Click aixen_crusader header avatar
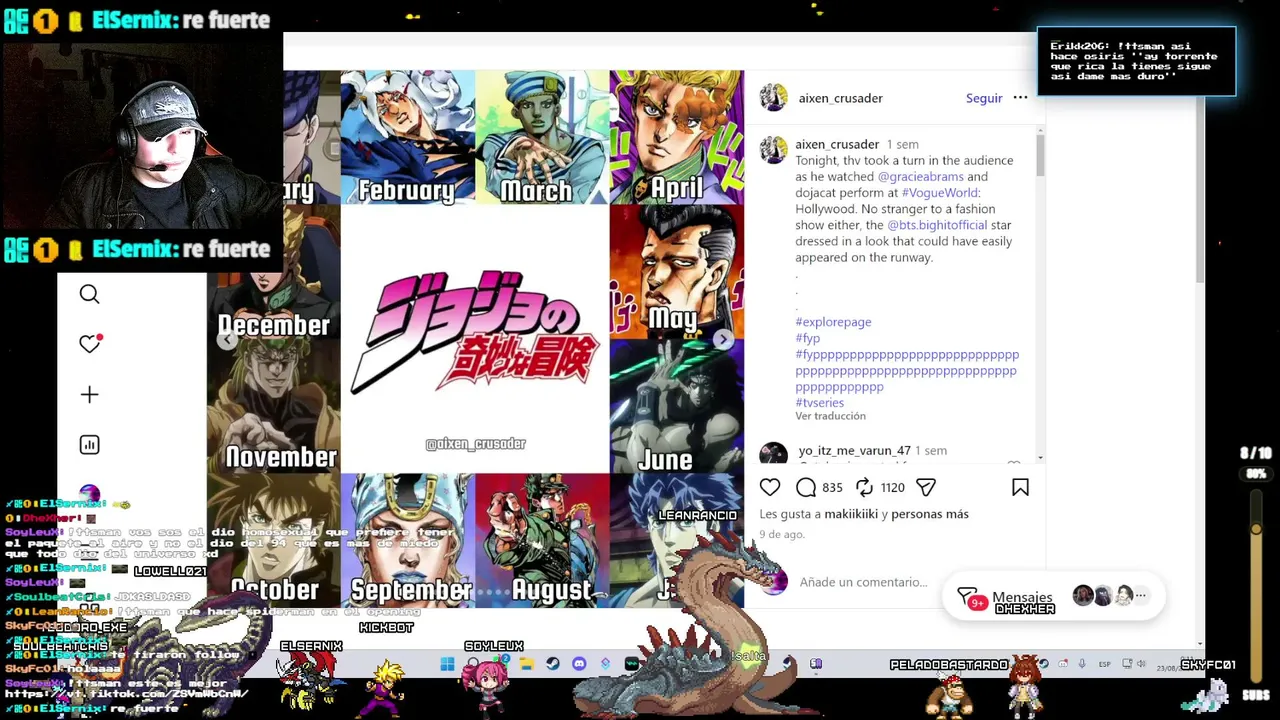This screenshot has width=1280, height=720. tap(773, 97)
